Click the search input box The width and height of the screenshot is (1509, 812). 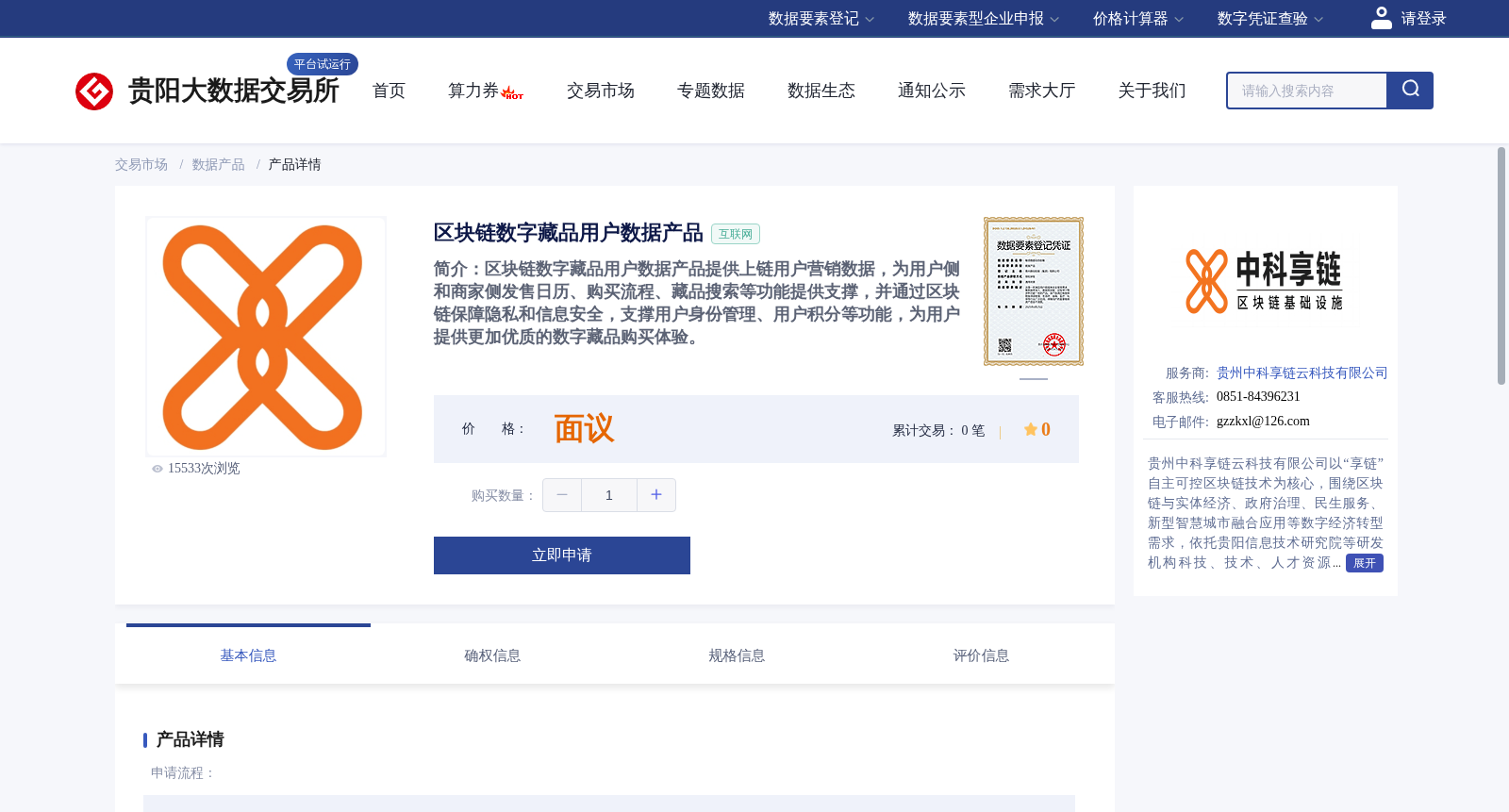point(1307,91)
